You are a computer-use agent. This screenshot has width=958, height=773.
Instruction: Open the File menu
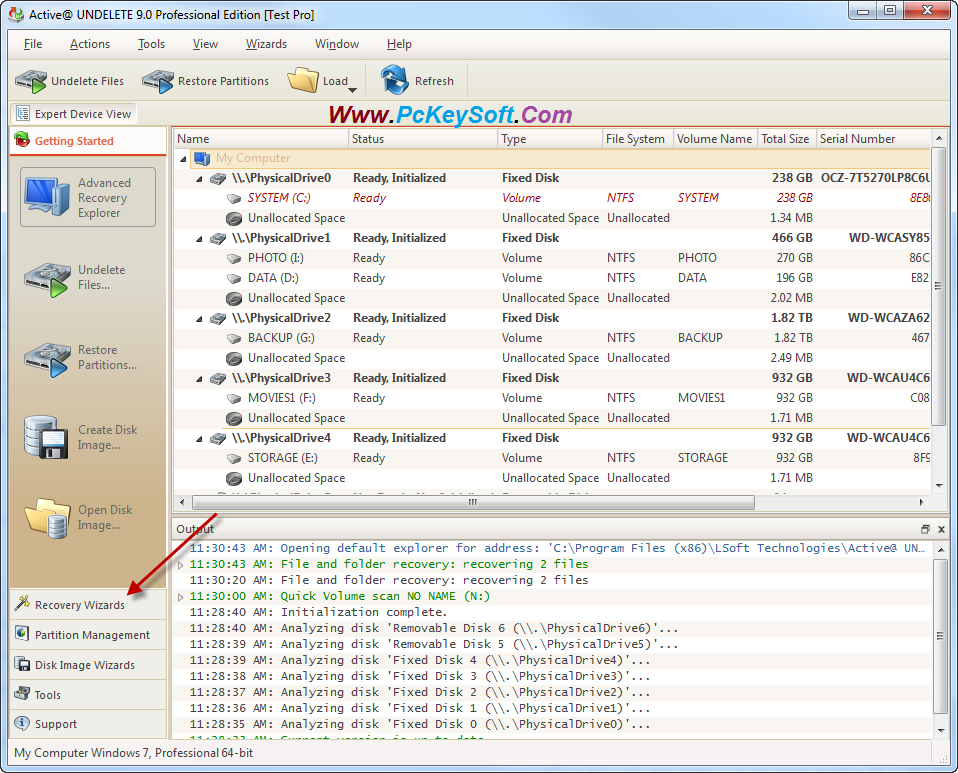(x=33, y=44)
